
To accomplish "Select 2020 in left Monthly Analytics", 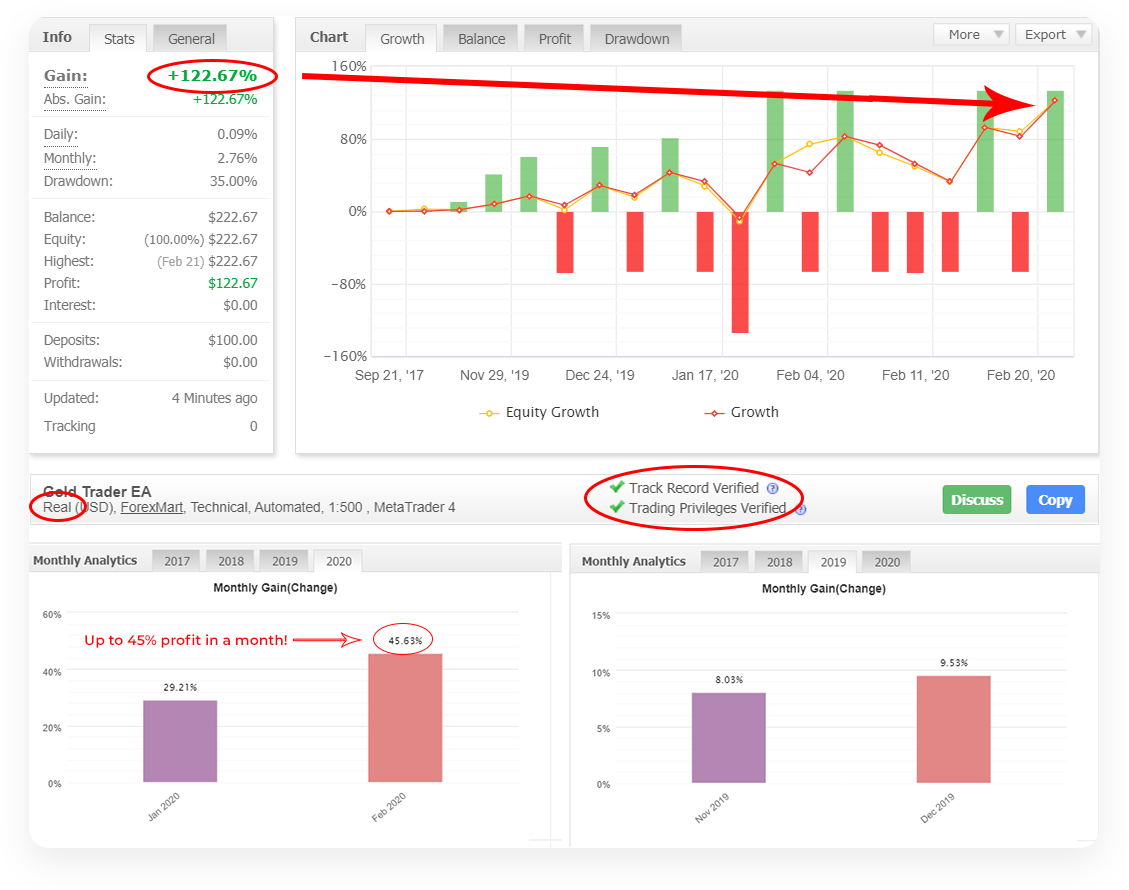I will click(x=338, y=561).
